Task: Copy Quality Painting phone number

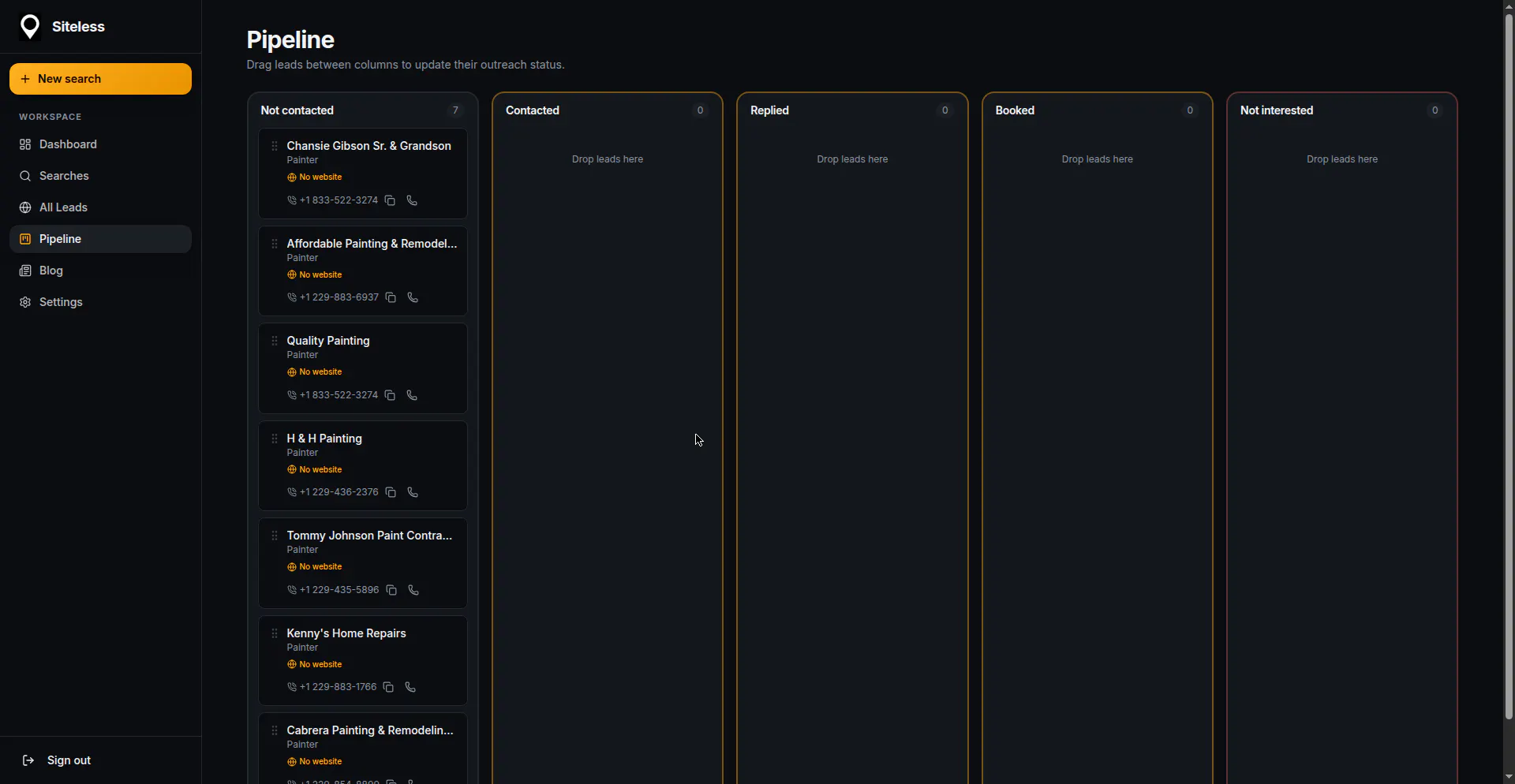Action: [x=390, y=395]
